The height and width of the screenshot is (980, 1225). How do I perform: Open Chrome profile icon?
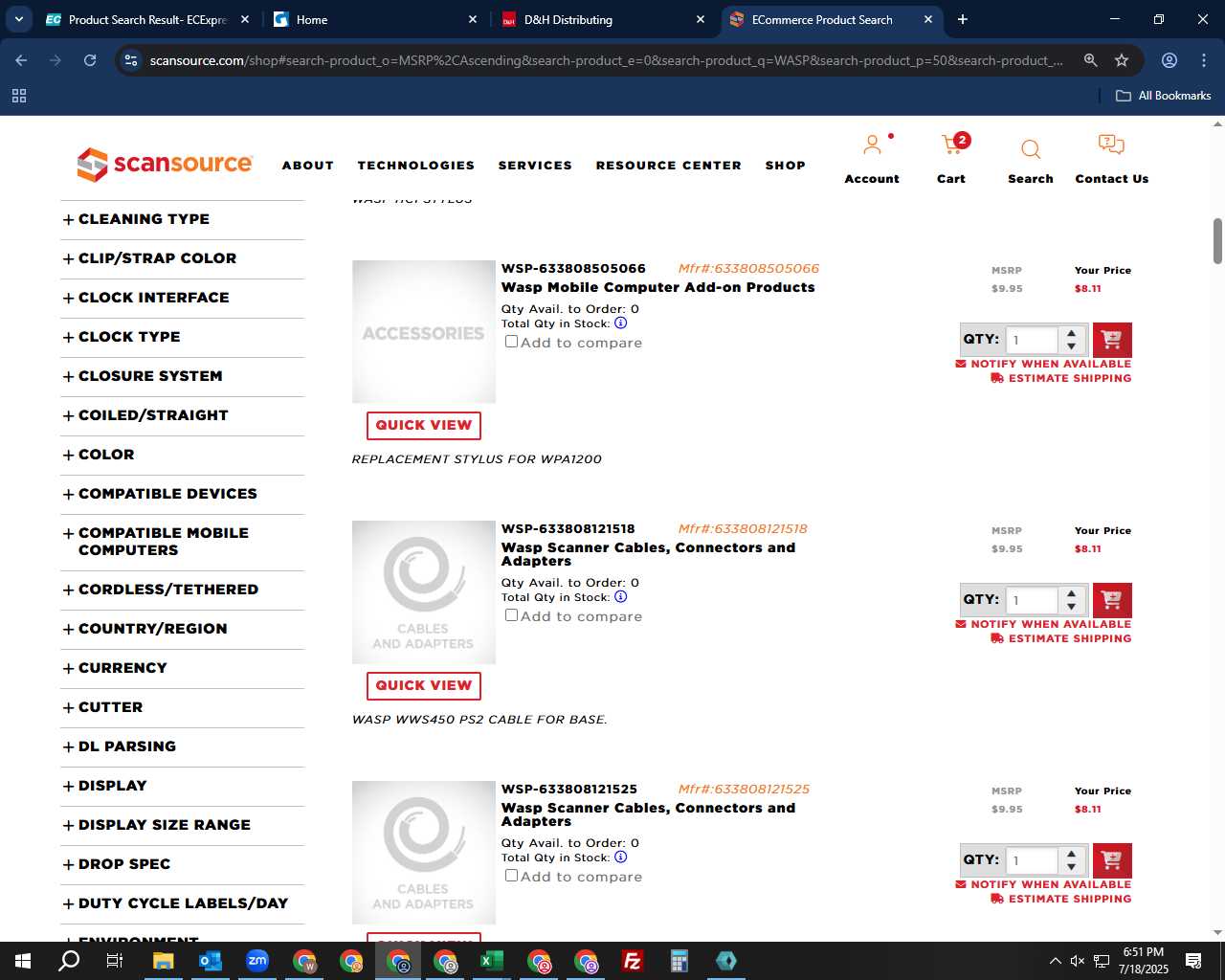tap(1169, 60)
